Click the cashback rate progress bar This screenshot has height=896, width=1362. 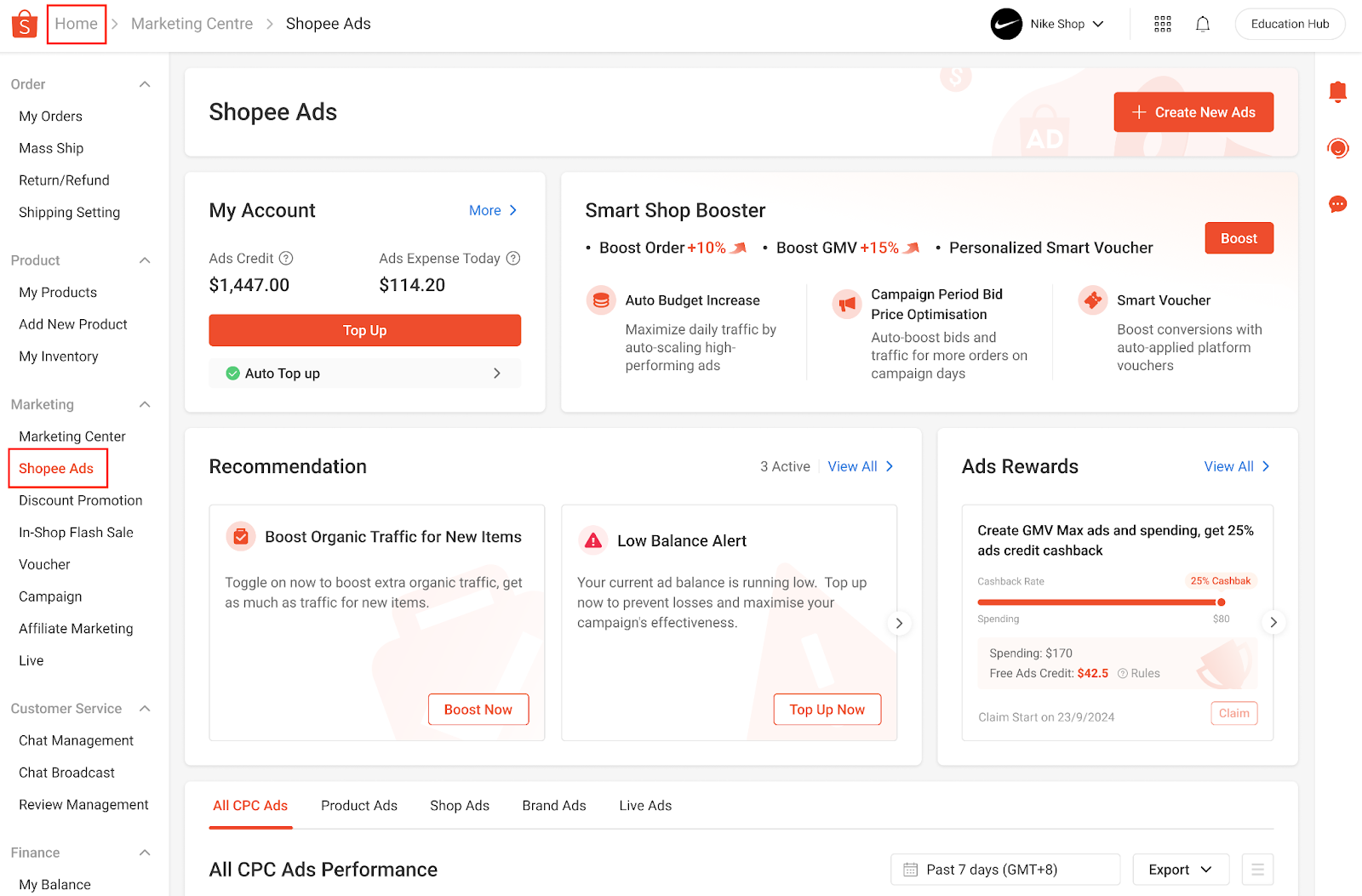click(x=1100, y=602)
